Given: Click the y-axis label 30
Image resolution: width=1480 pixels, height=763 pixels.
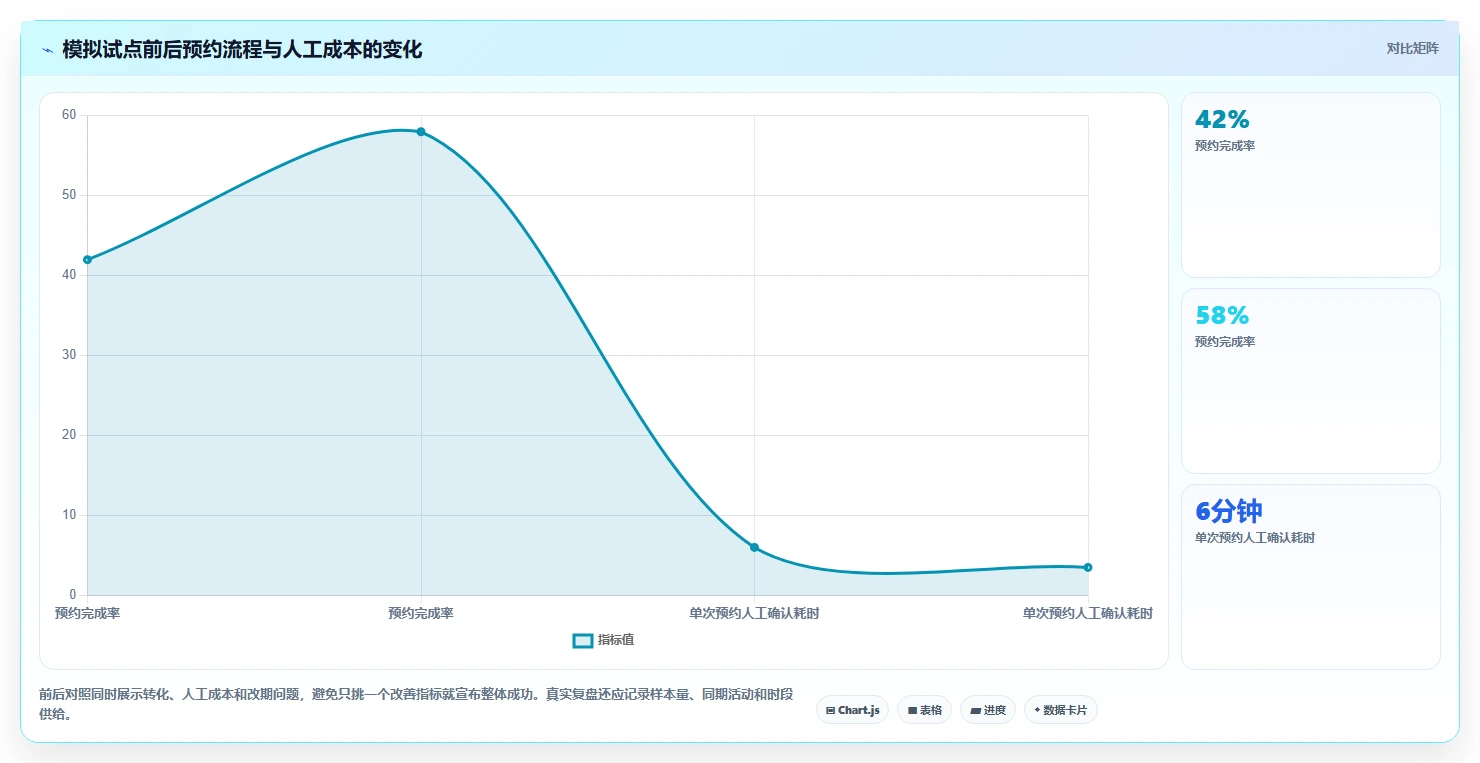Looking at the screenshot, I should [69, 355].
